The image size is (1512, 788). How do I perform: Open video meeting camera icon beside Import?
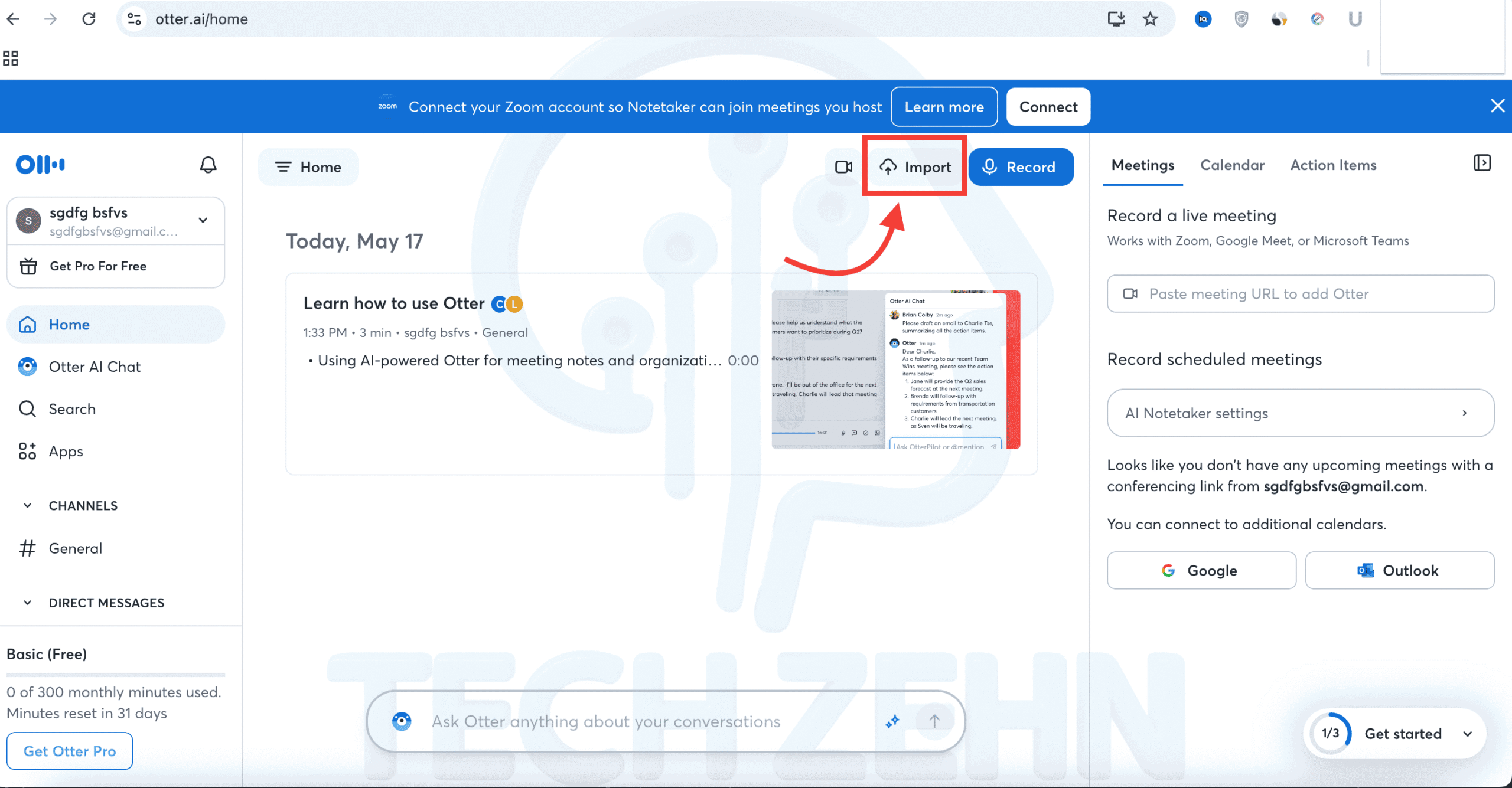tap(843, 167)
